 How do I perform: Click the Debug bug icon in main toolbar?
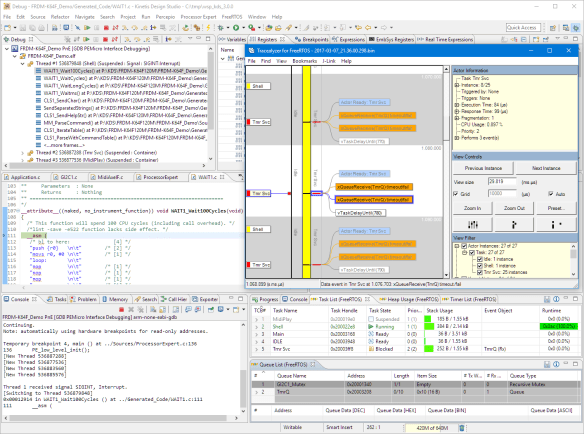[220, 28]
